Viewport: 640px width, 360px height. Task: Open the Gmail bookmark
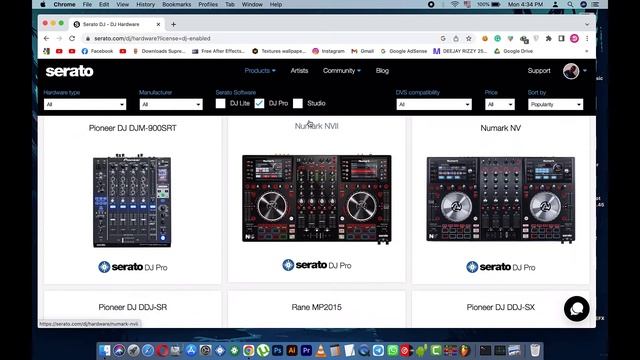click(362, 51)
